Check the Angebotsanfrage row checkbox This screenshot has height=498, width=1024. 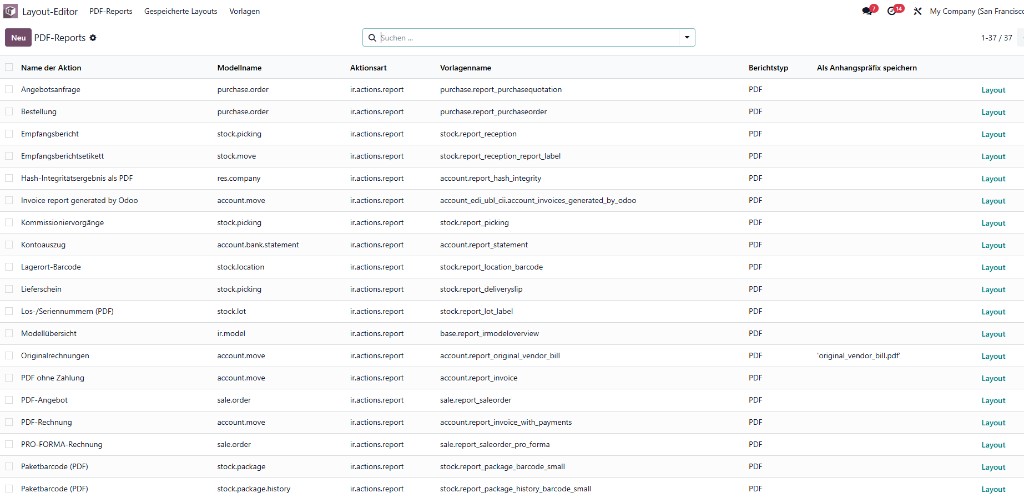click(9, 89)
